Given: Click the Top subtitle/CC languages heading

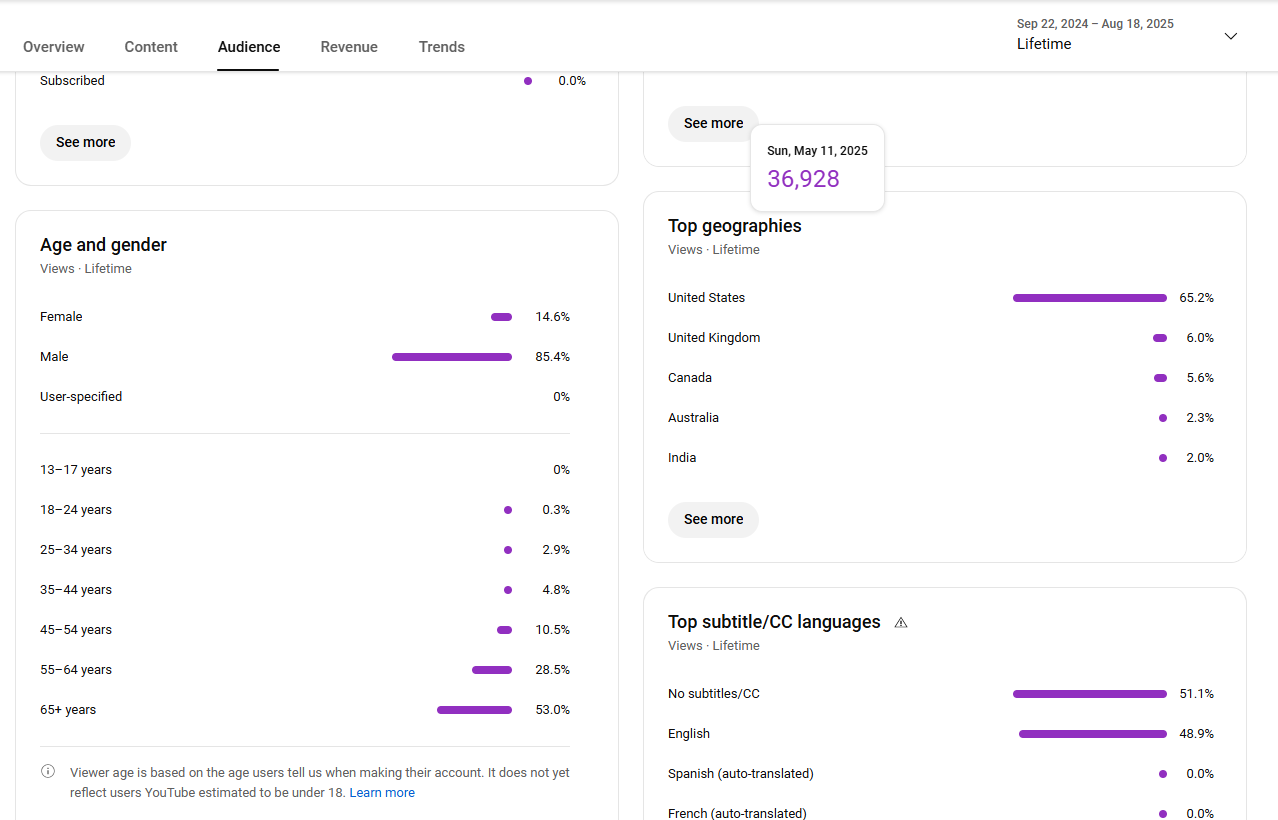Looking at the screenshot, I should pos(774,622).
